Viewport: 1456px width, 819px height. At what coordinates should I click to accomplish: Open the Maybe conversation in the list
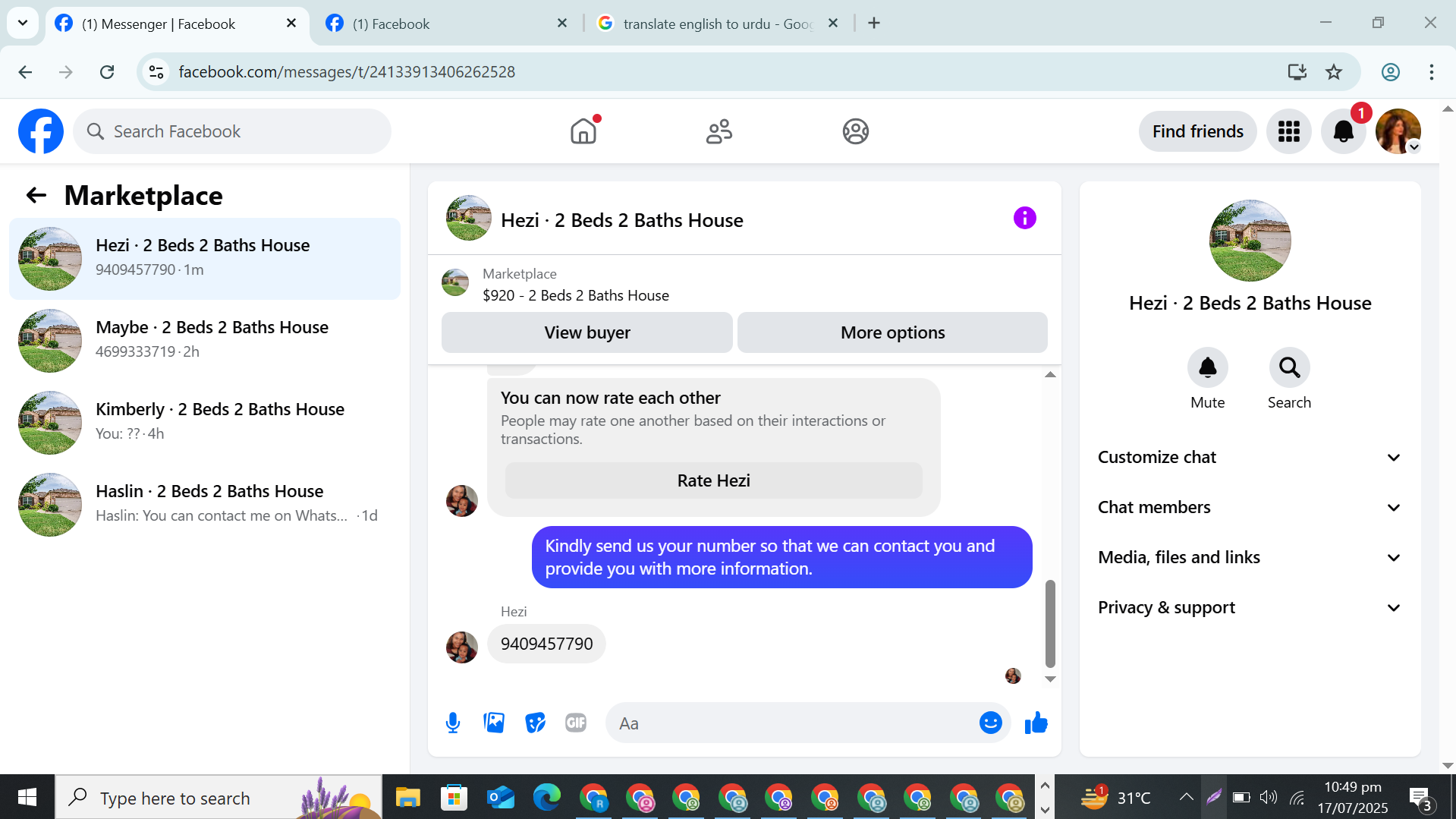[x=205, y=341]
